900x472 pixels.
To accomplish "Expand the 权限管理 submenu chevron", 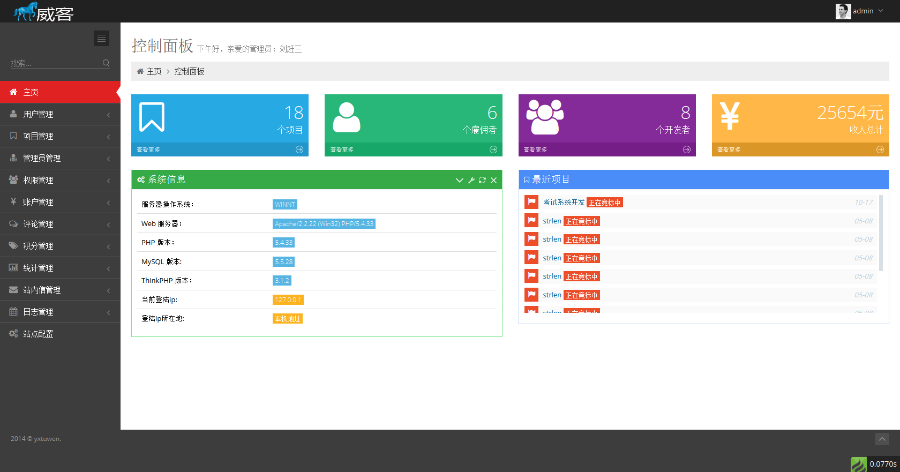I will click(108, 181).
